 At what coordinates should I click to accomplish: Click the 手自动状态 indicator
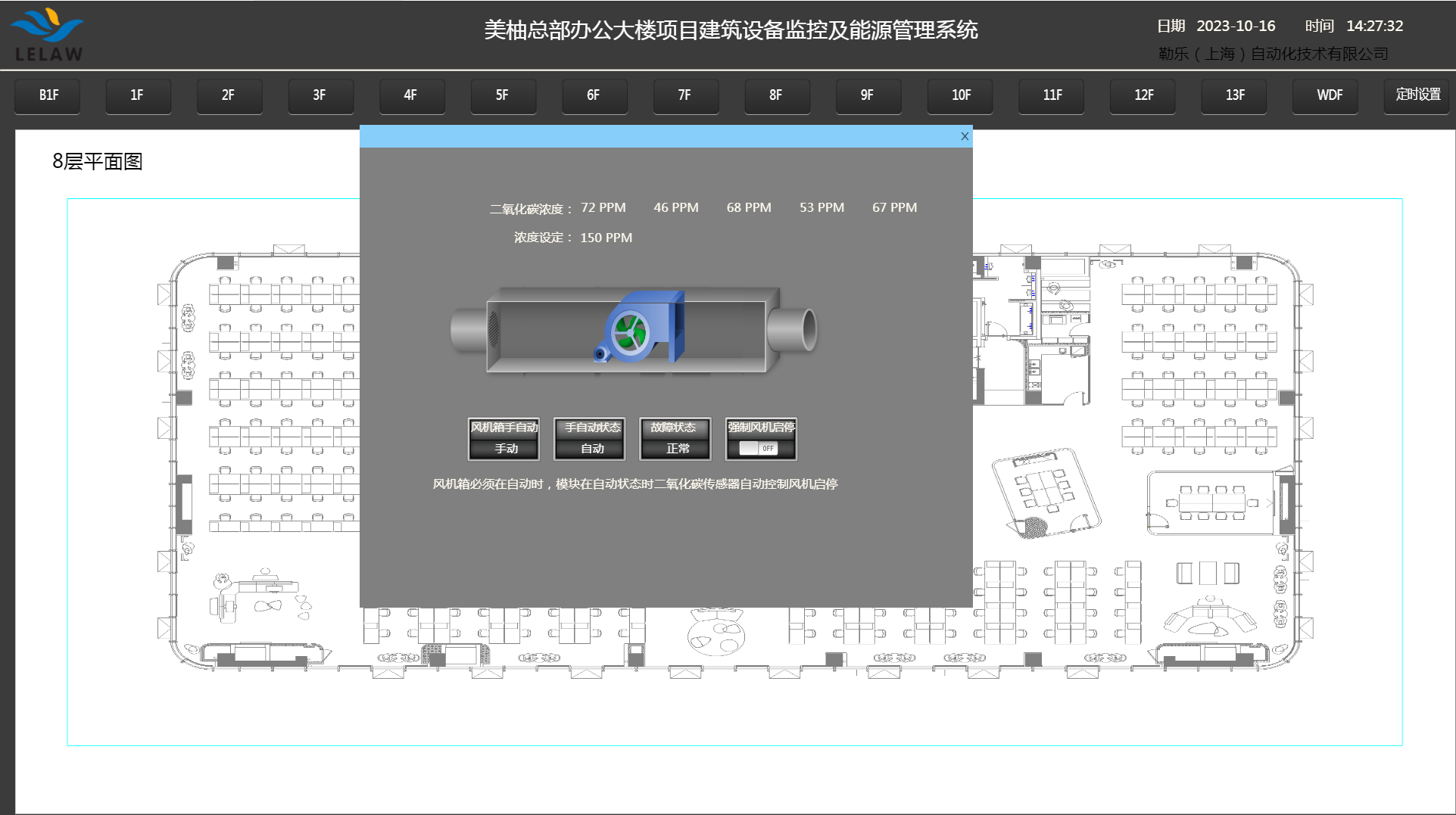pos(590,439)
